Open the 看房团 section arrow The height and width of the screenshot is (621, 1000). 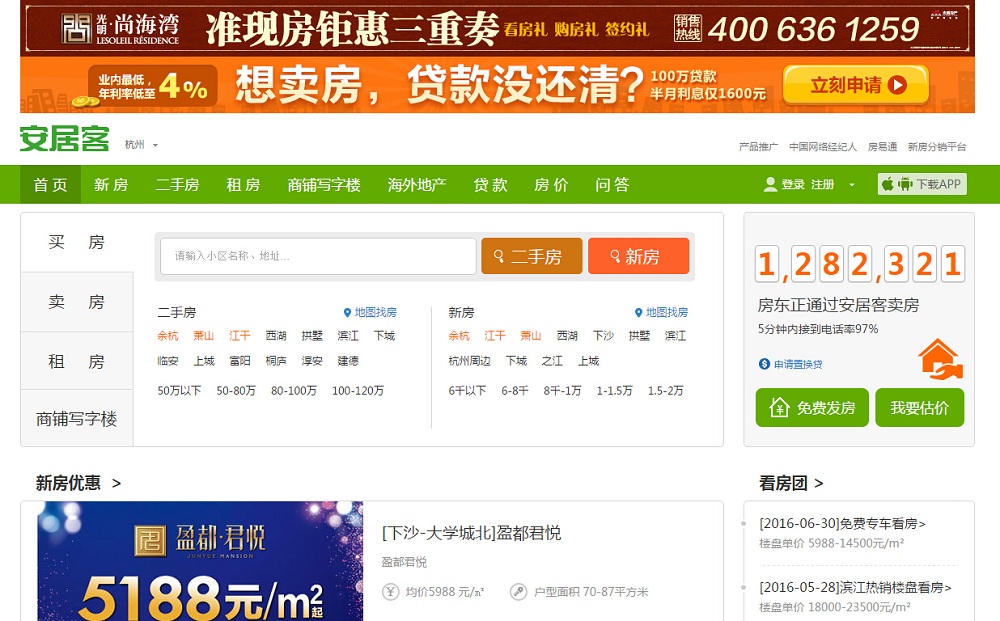819,483
